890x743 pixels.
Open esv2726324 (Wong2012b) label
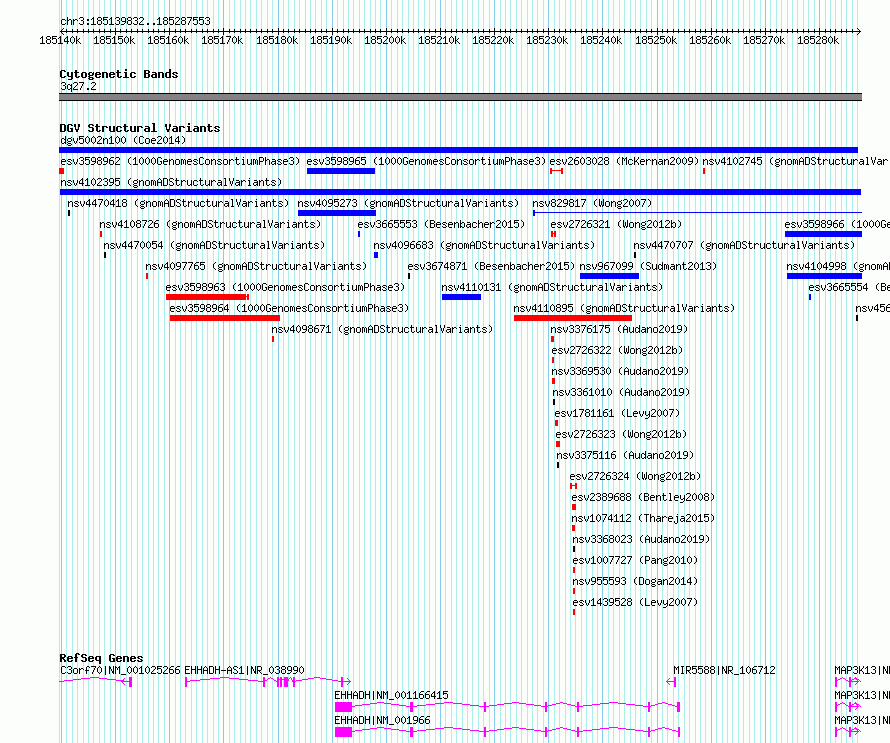(x=635, y=476)
